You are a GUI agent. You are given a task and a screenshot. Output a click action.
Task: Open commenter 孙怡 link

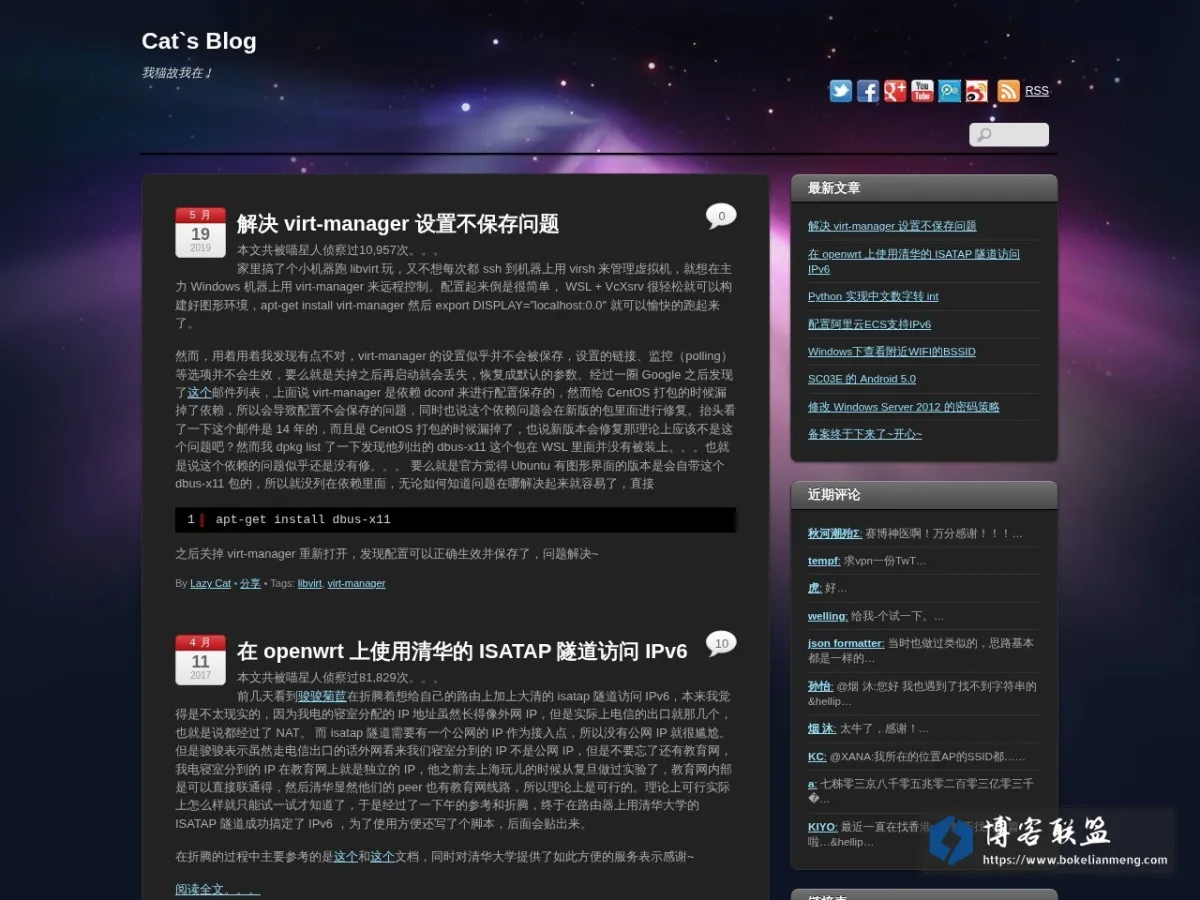pyautogui.click(x=820, y=686)
